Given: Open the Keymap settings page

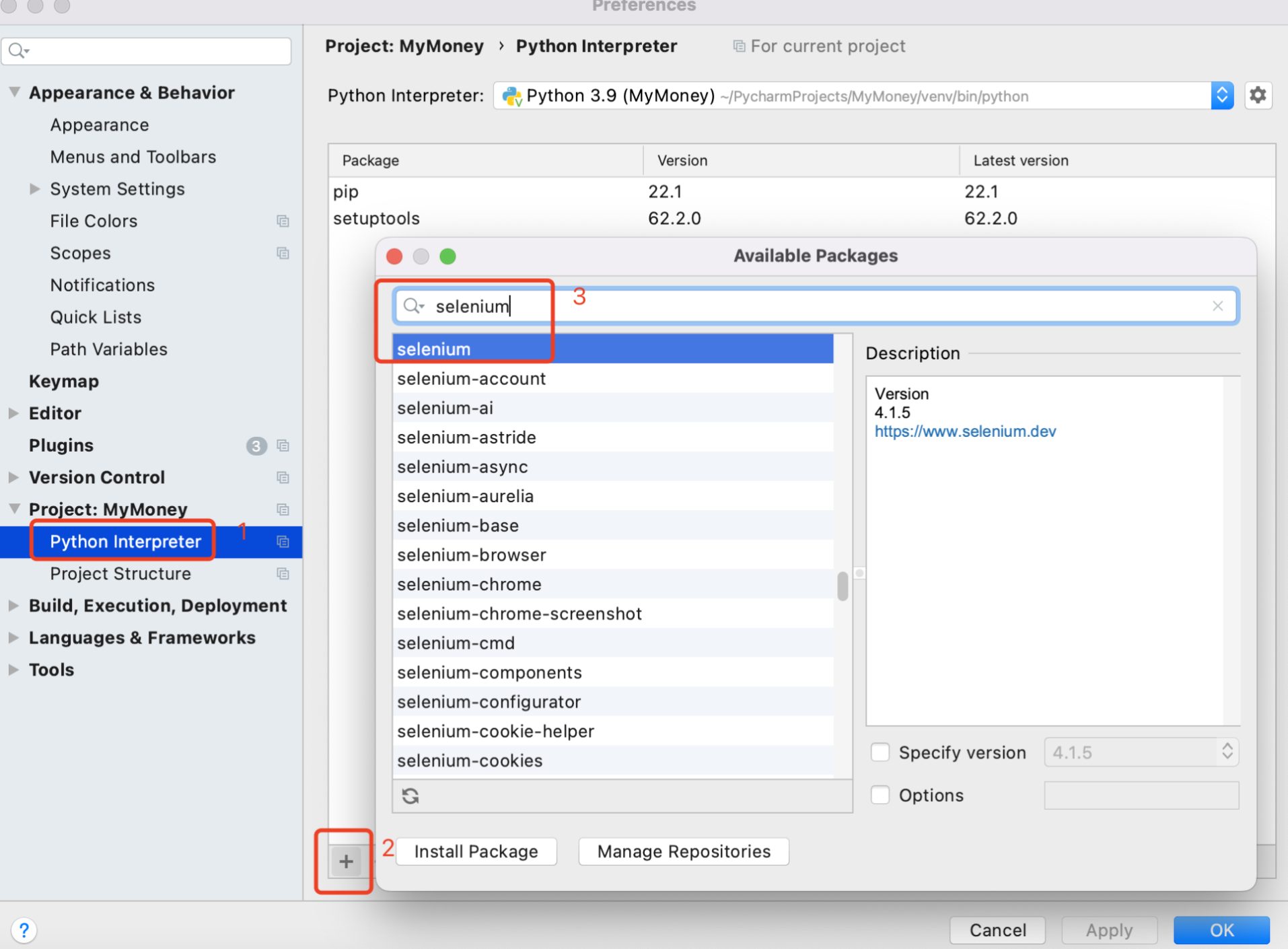Looking at the screenshot, I should [x=64, y=381].
